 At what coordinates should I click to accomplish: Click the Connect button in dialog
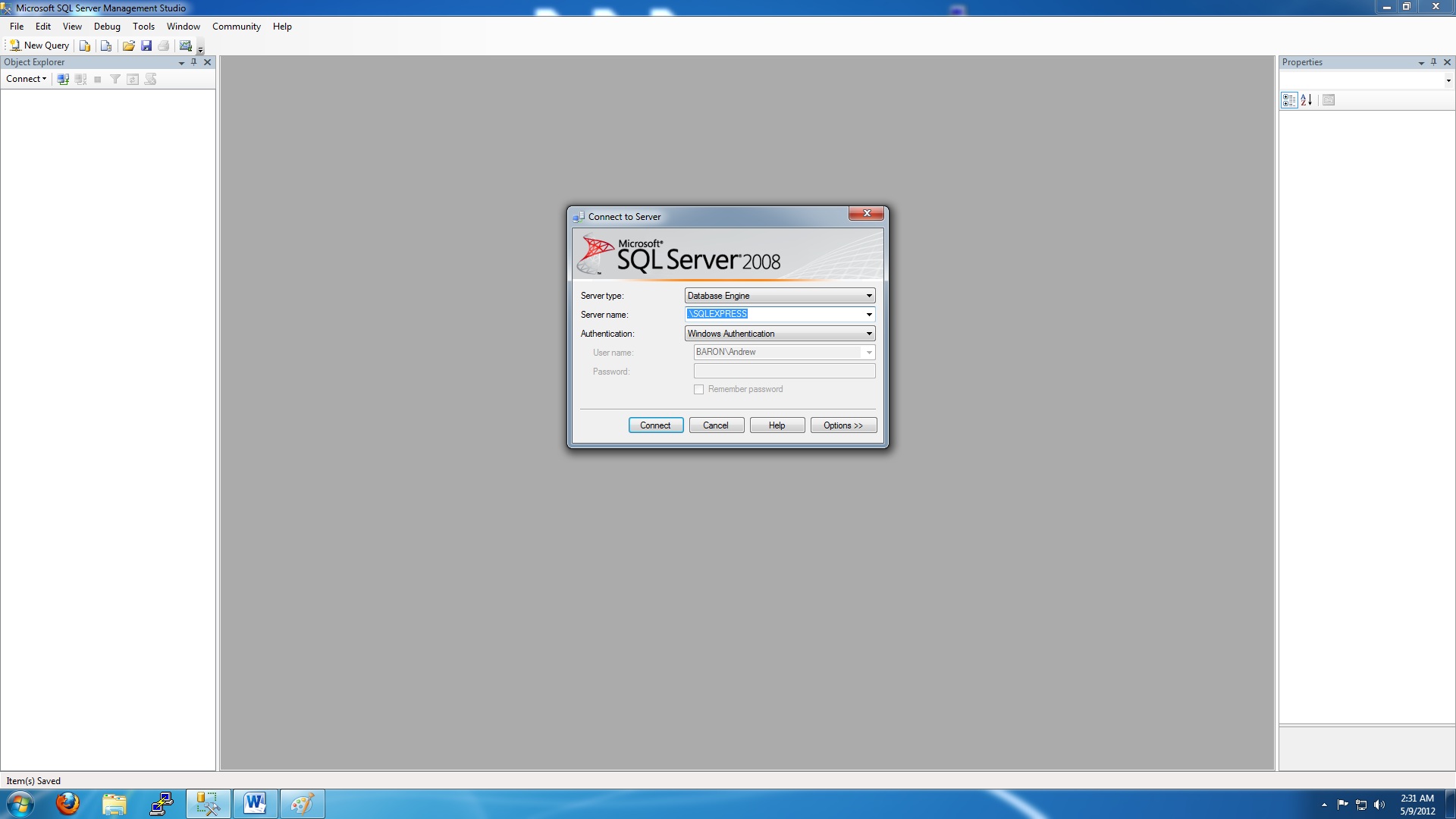[656, 425]
